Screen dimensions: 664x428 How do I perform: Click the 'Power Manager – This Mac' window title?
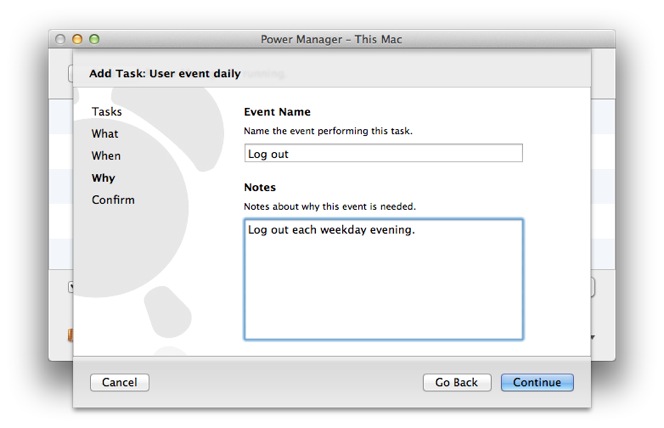pos(331,39)
